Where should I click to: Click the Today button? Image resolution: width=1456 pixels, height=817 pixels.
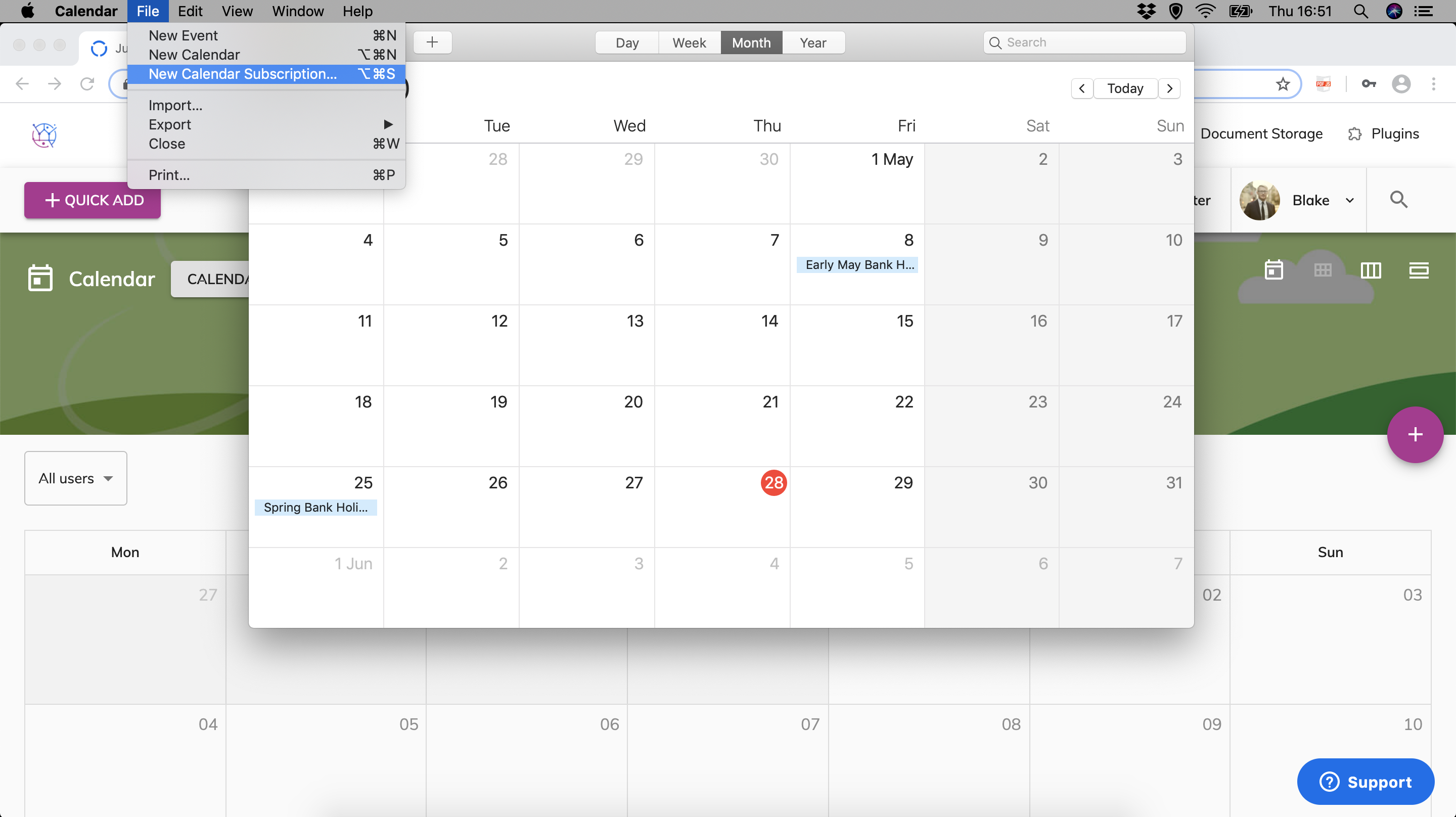(1124, 88)
